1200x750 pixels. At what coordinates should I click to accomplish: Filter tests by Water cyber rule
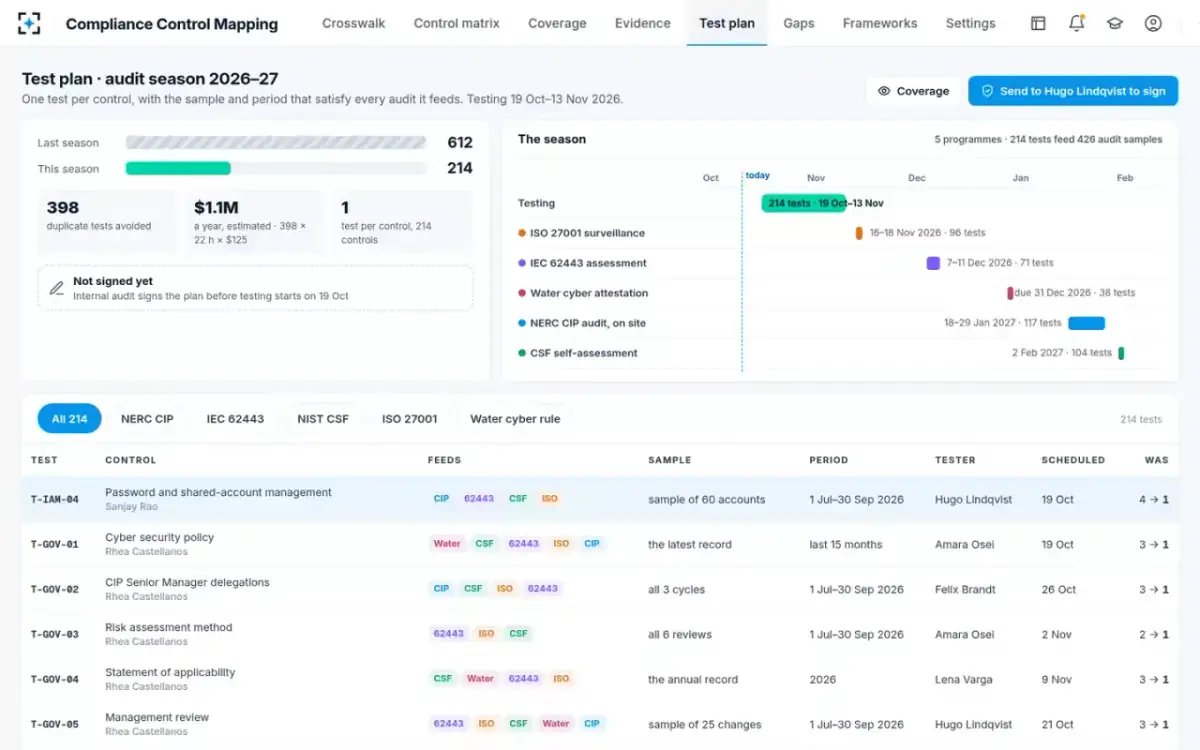515,419
